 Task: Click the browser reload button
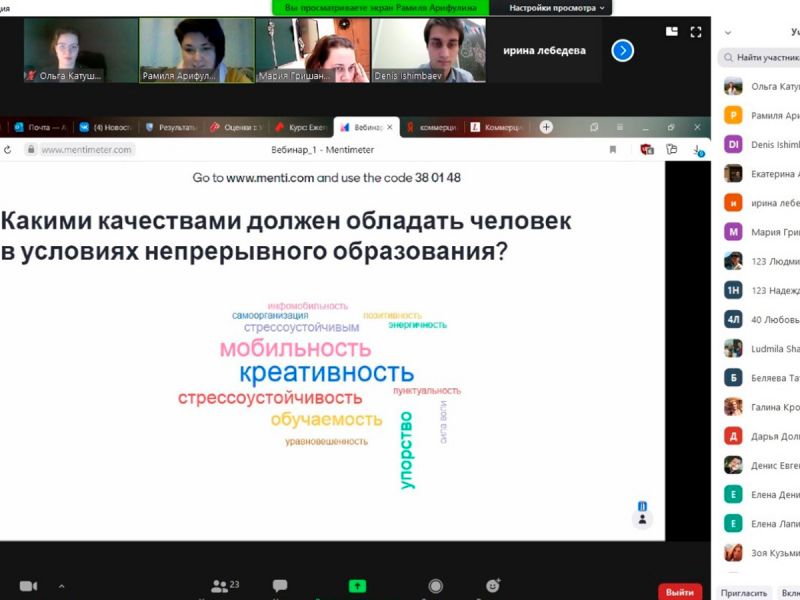[8, 150]
